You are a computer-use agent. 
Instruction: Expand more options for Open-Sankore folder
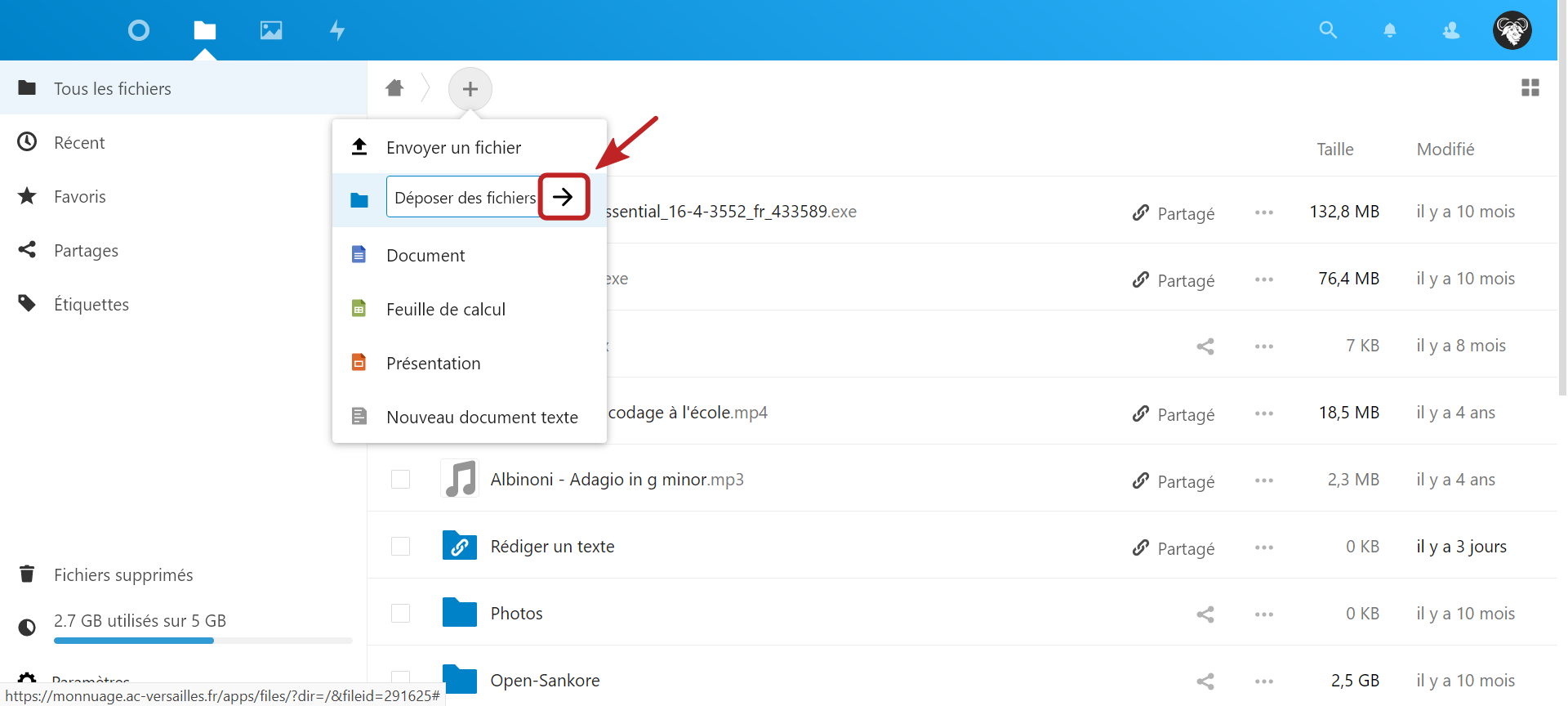(x=1263, y=681)
